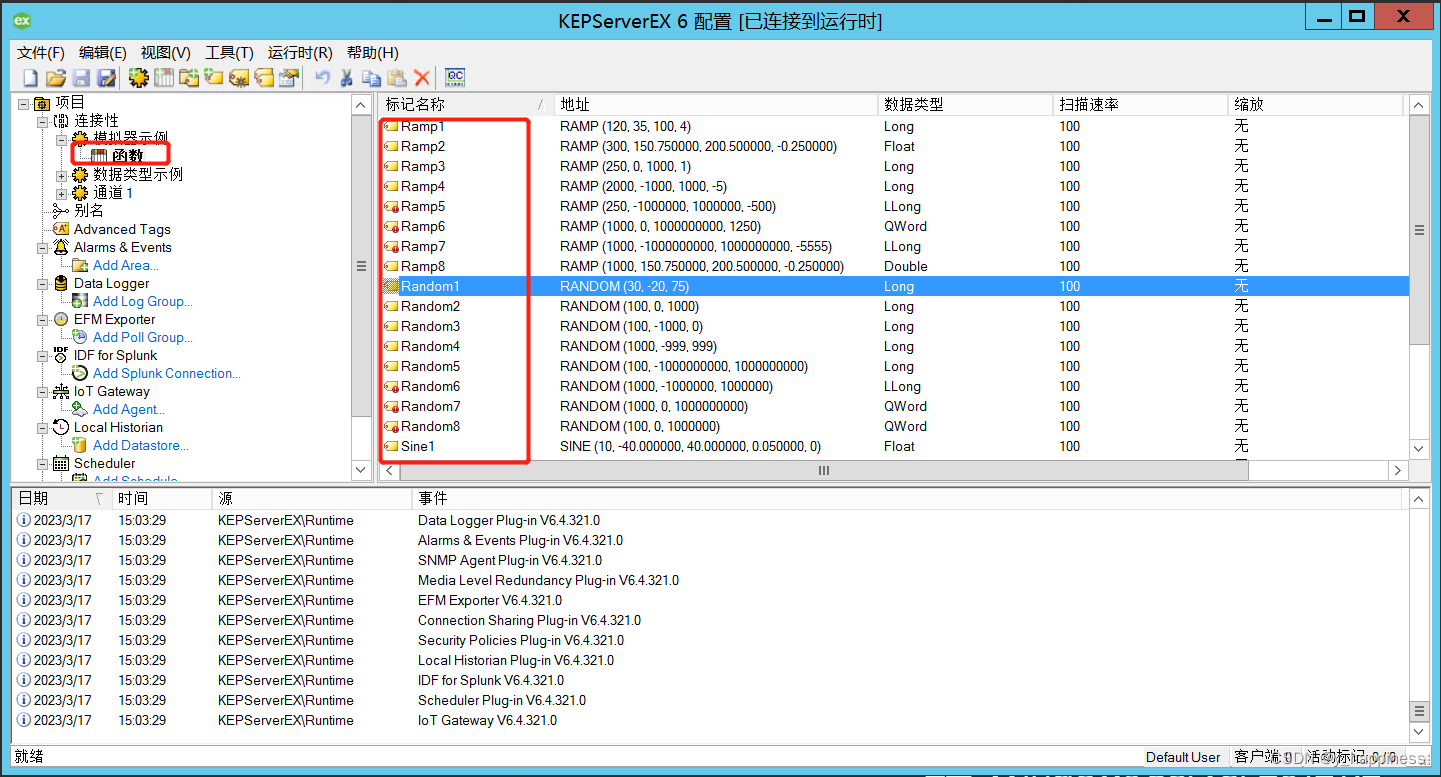Click the Open Project folder icon
The width and height of the screenshot is (1441, 777).
(56, 78)
